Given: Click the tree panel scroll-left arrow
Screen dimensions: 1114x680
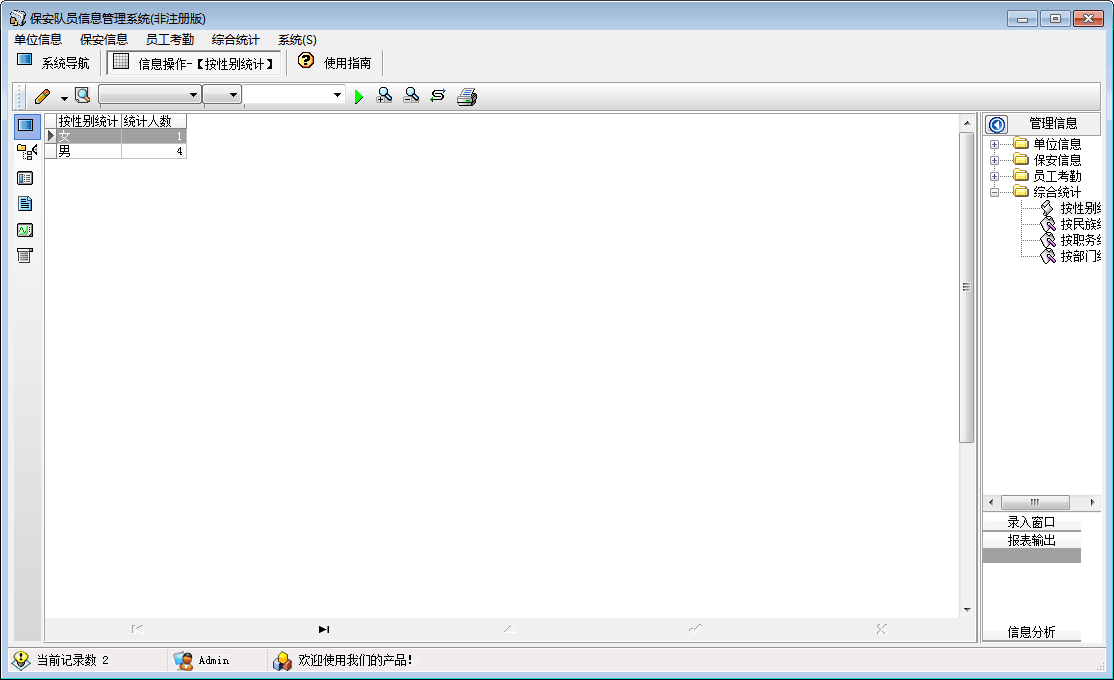Looking at the screenshot, I should click(991, 502).
